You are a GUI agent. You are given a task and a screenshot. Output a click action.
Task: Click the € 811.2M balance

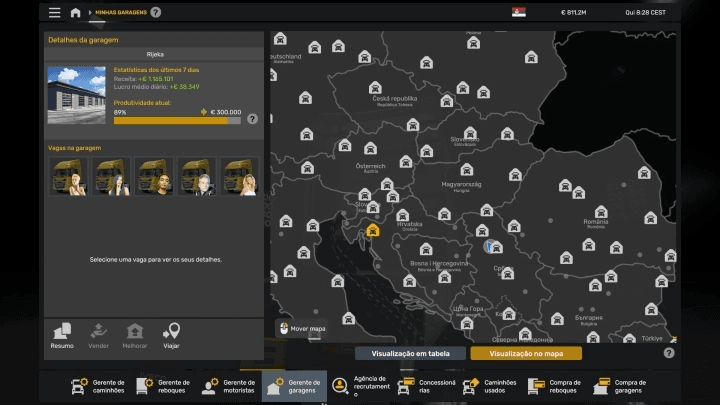(x=574, y=12)
